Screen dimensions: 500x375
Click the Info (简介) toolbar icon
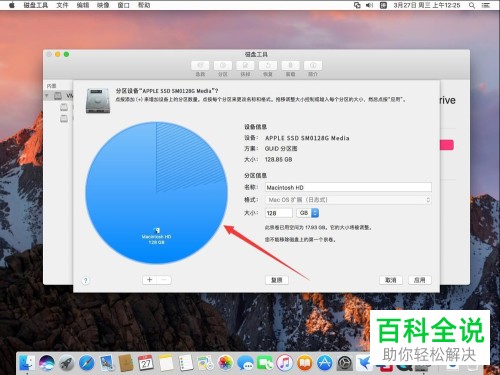[x=313, y=65]
